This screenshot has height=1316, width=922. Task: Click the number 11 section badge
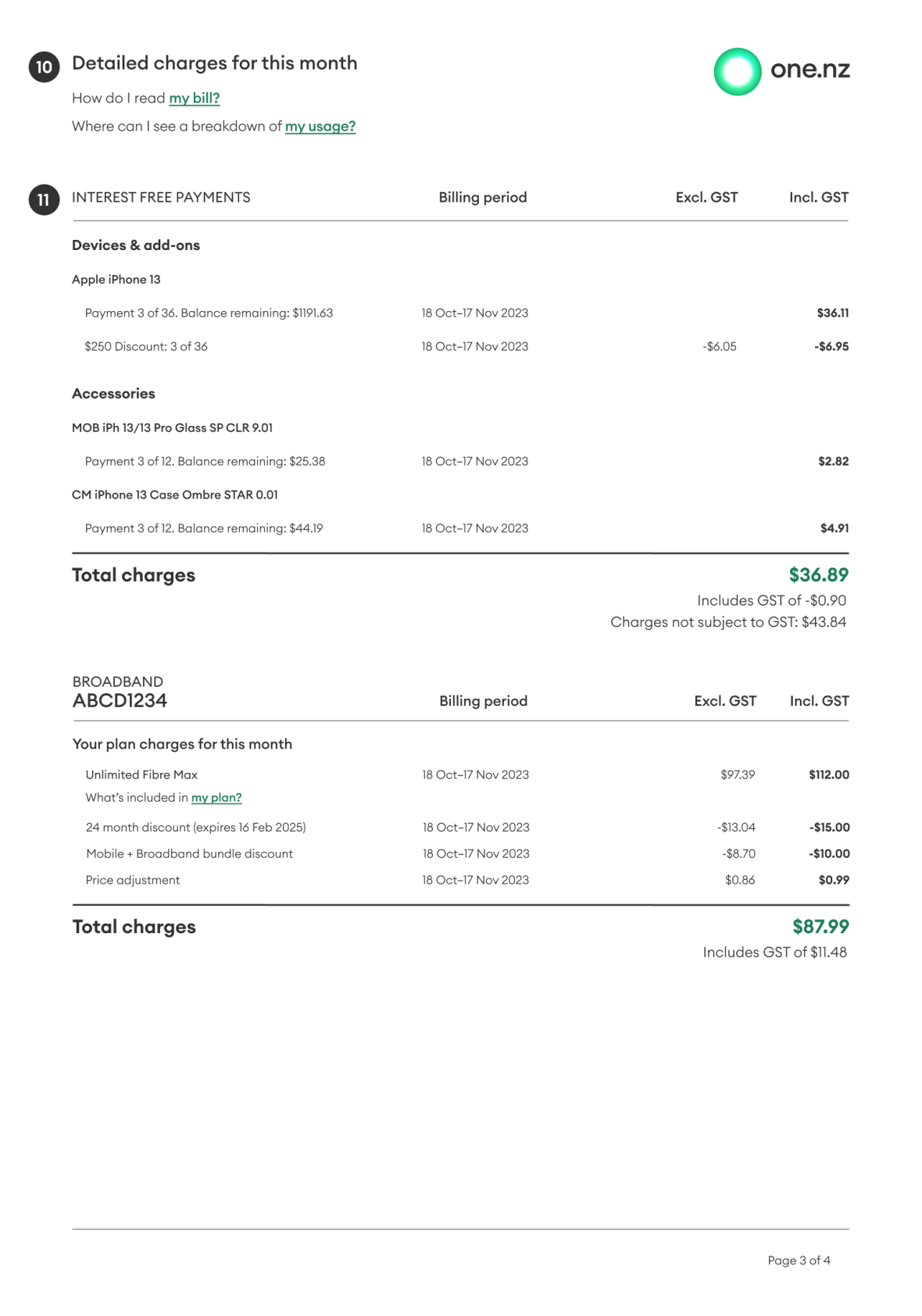click(x=44, y=200)
